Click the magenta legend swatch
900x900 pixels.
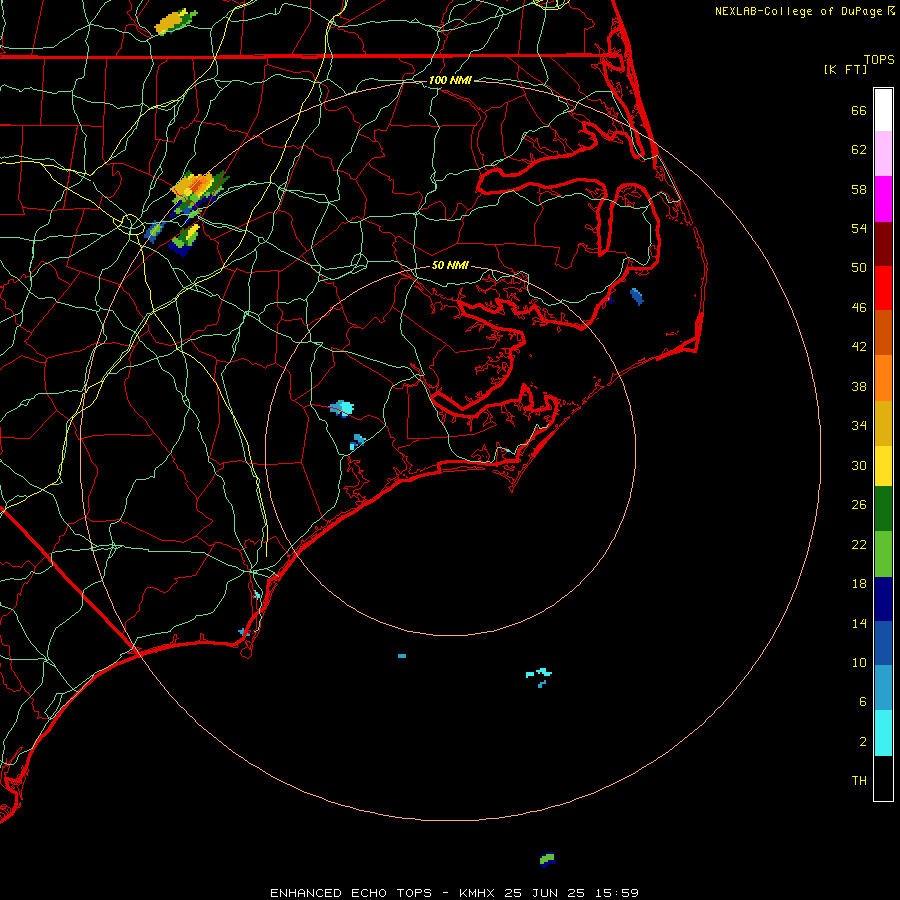[x=883, y=199]
